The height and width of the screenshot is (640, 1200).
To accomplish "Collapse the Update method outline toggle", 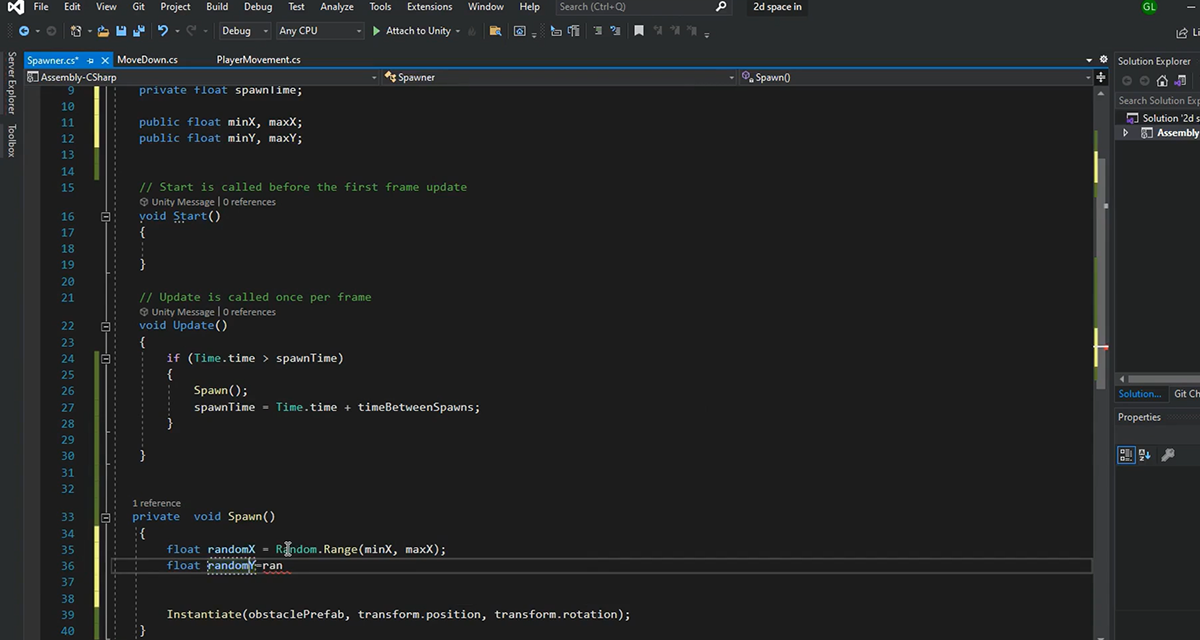I will click(x=105, y=326).
